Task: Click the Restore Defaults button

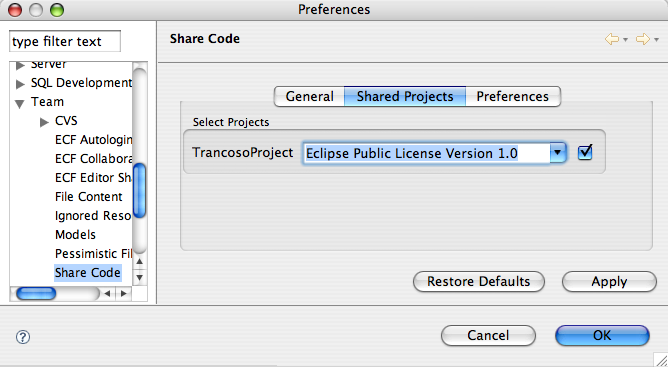Action: pos(479,282)
